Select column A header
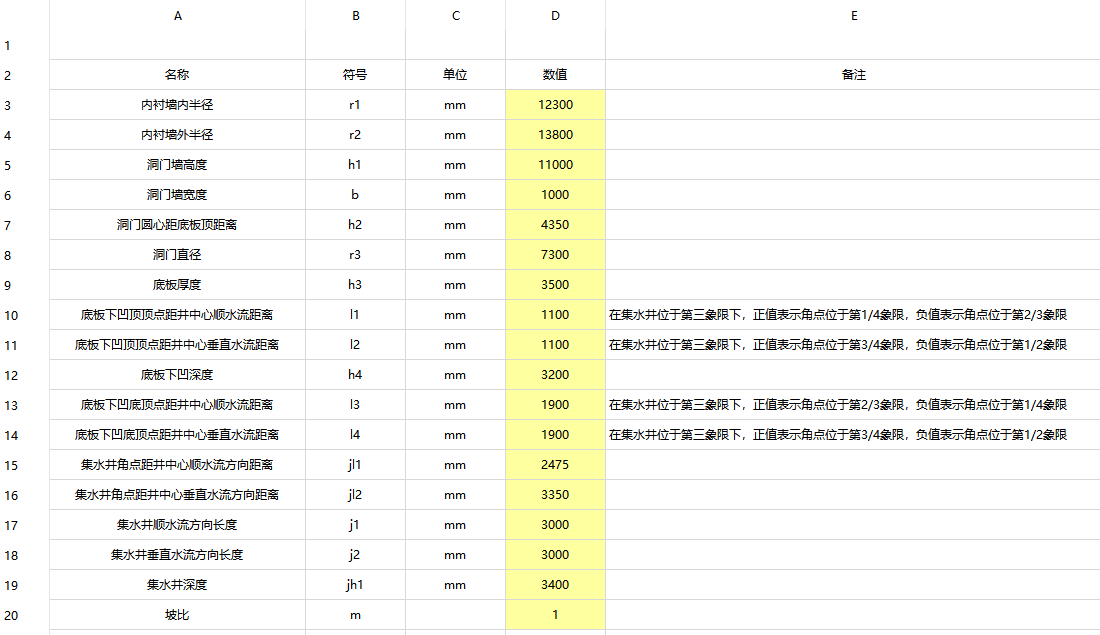 click(x=178, y=16)
